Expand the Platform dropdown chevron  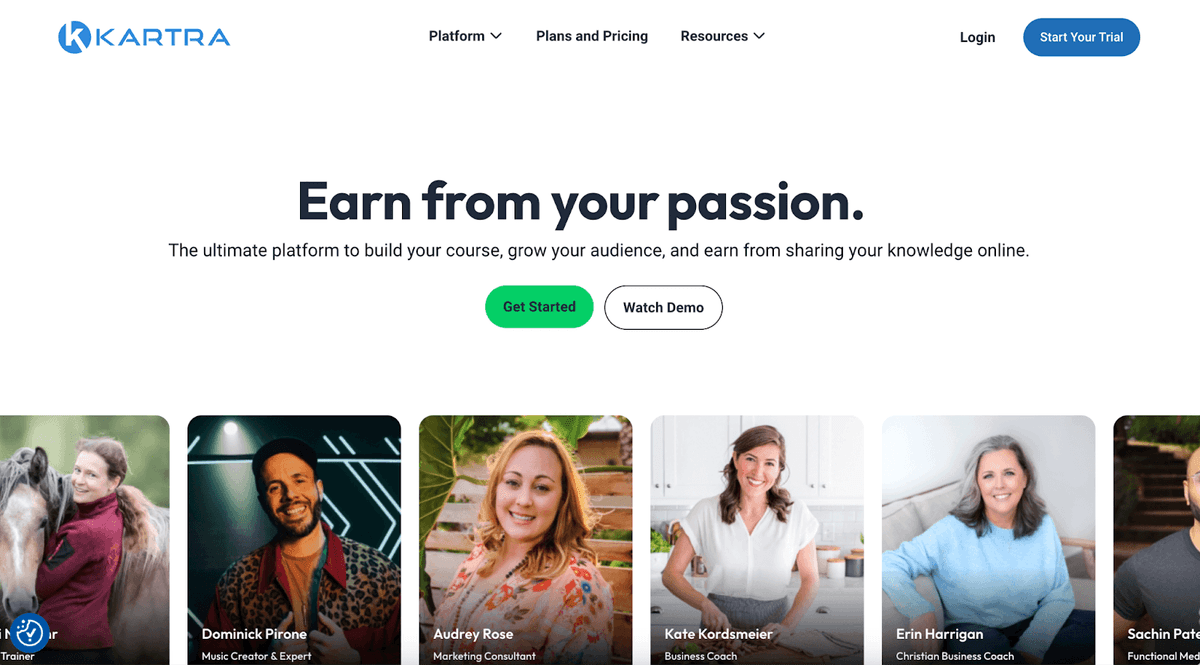point(495,36)
